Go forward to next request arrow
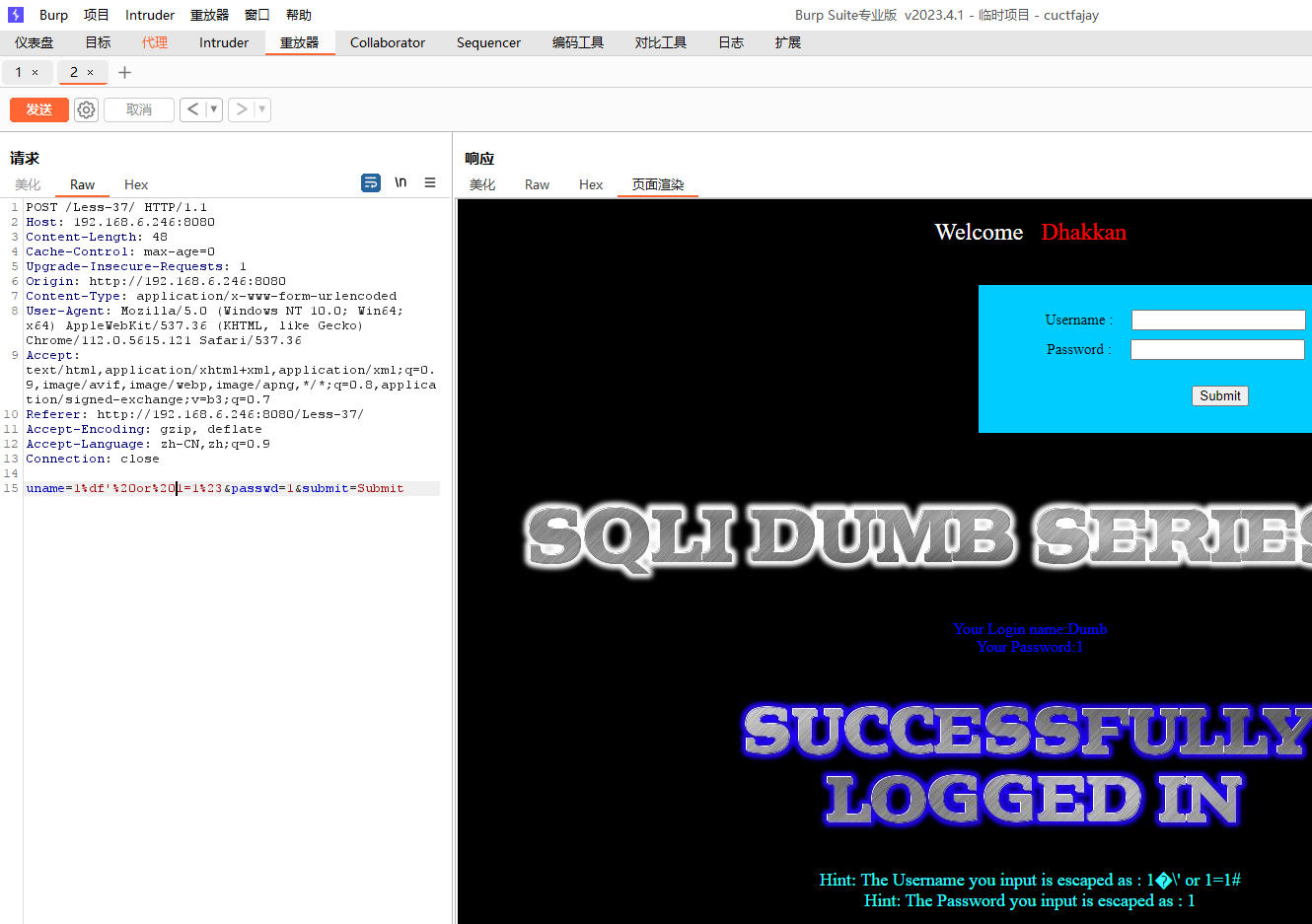 (x=241, y=109)
